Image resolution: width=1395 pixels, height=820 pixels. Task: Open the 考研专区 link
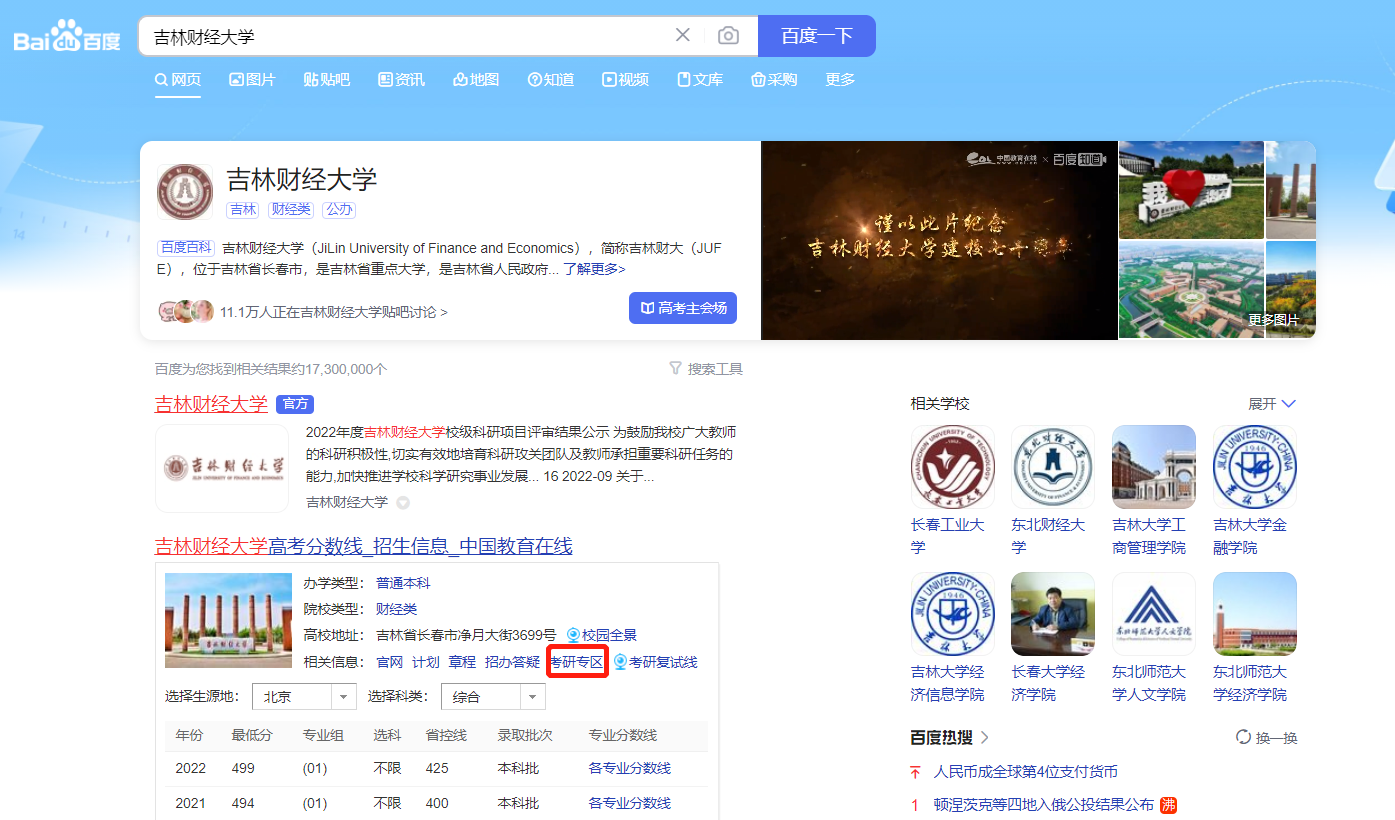(577, 662)
